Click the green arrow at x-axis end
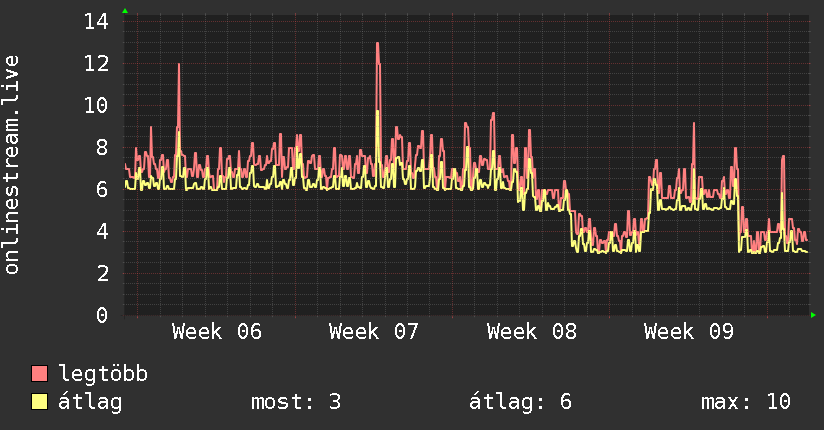 coord(813,315)
